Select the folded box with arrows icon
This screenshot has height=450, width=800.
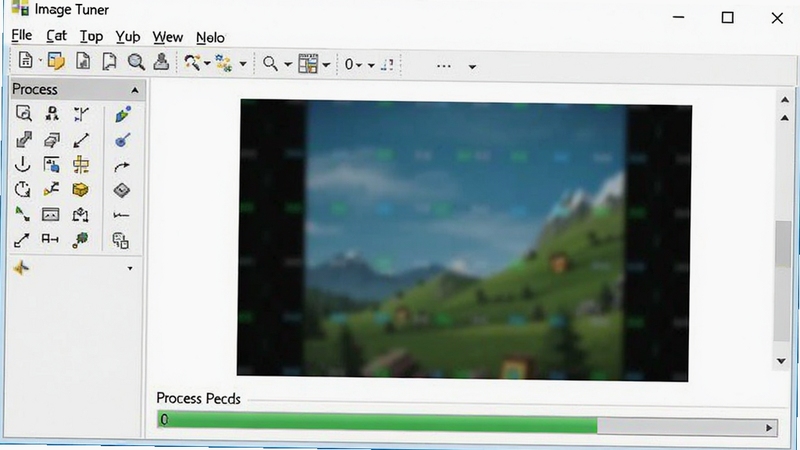tap(80, 214)
